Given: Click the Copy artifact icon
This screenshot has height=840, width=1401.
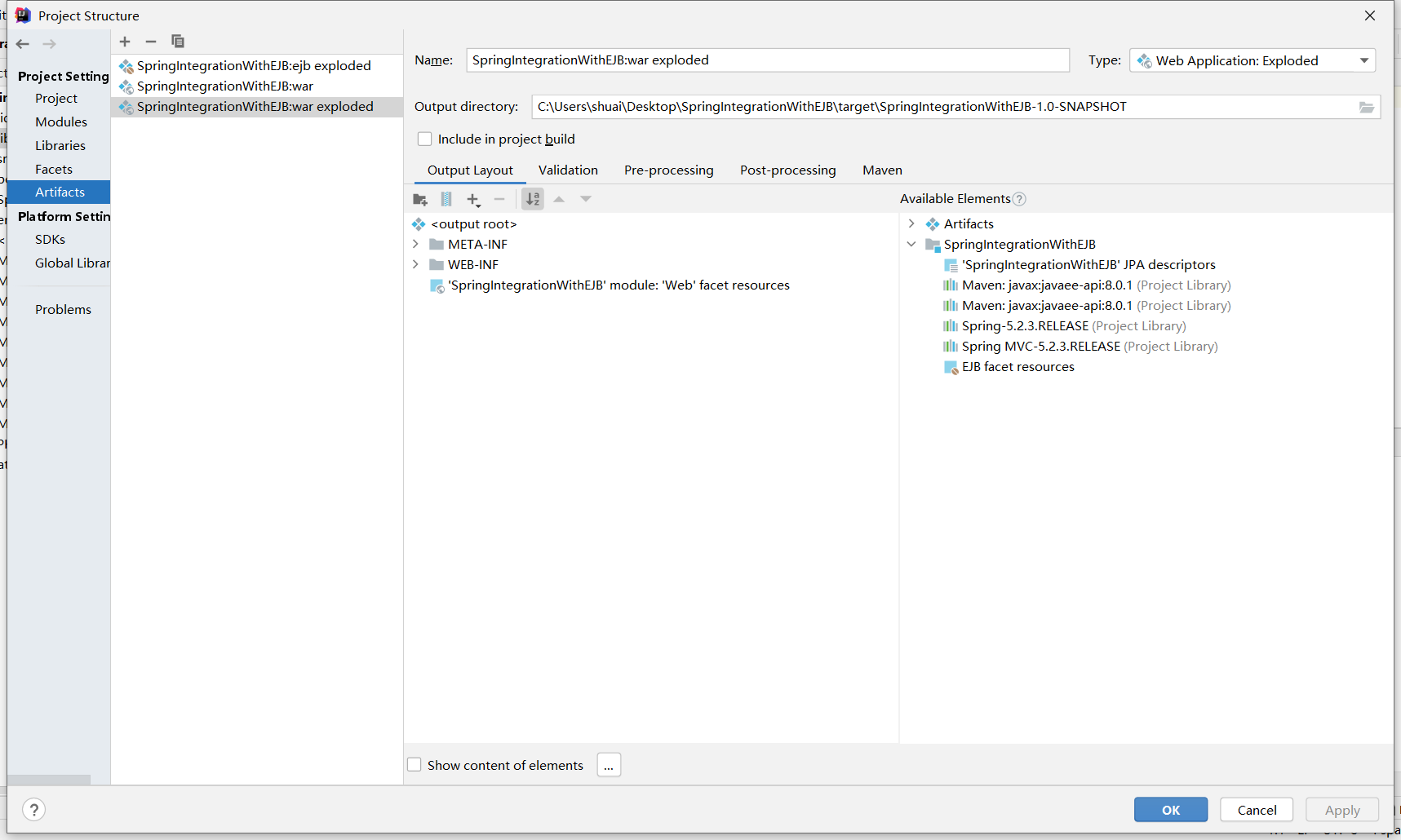Looking at the screenshot, I should (x=178, y=42).
